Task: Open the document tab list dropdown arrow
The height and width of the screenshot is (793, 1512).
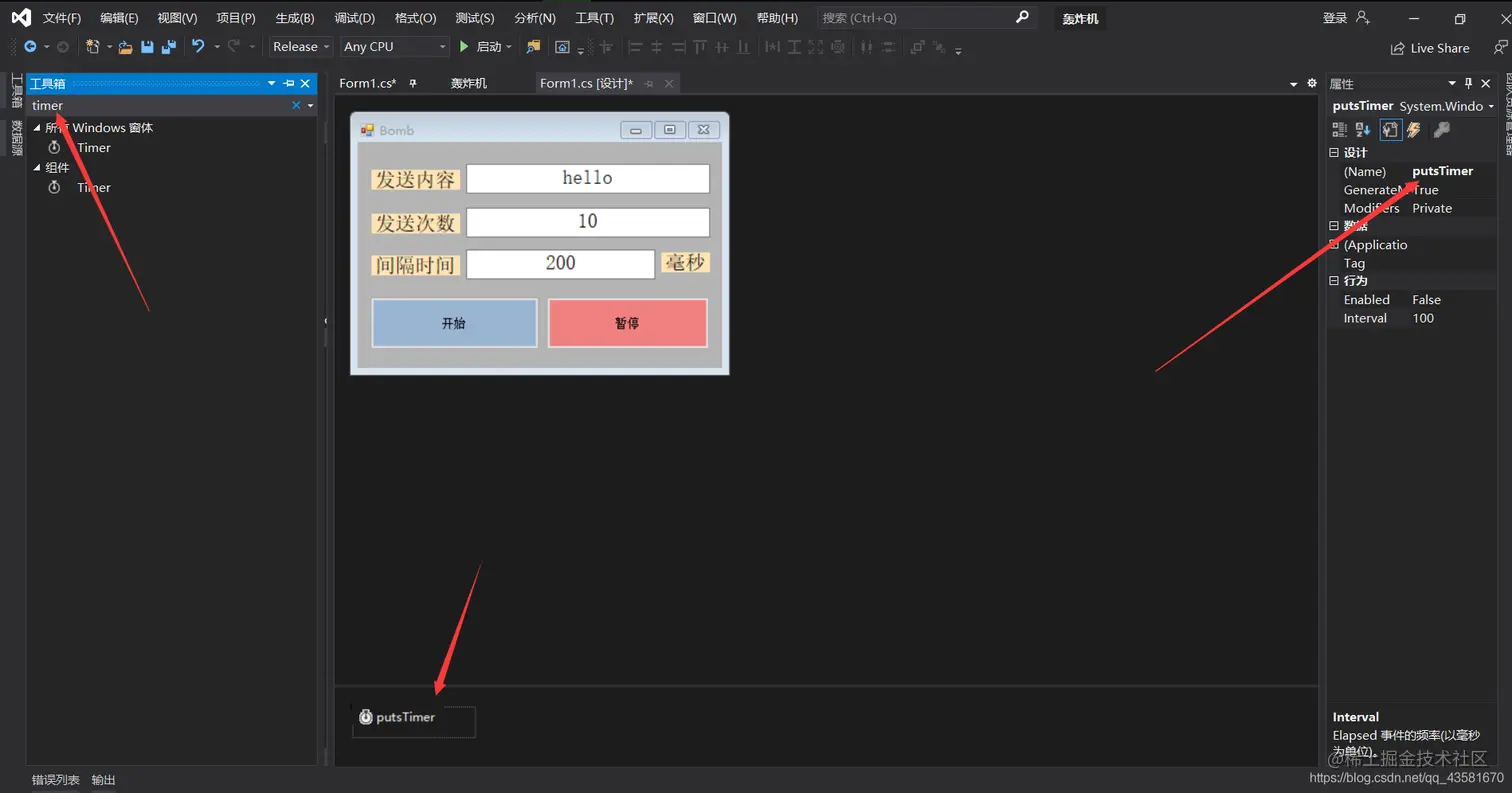Action: coord(1293,84)
